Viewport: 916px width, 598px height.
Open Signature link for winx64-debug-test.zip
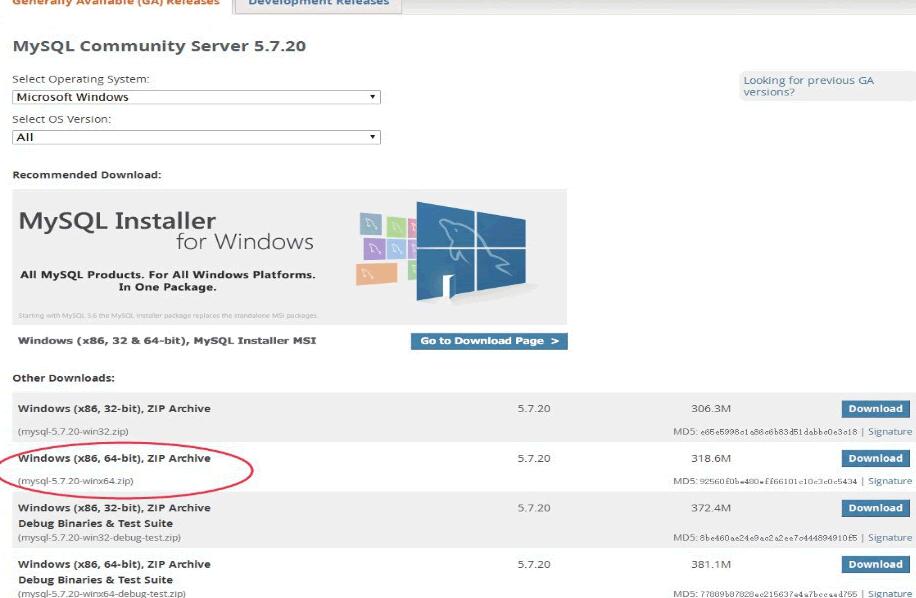point(889,594)
